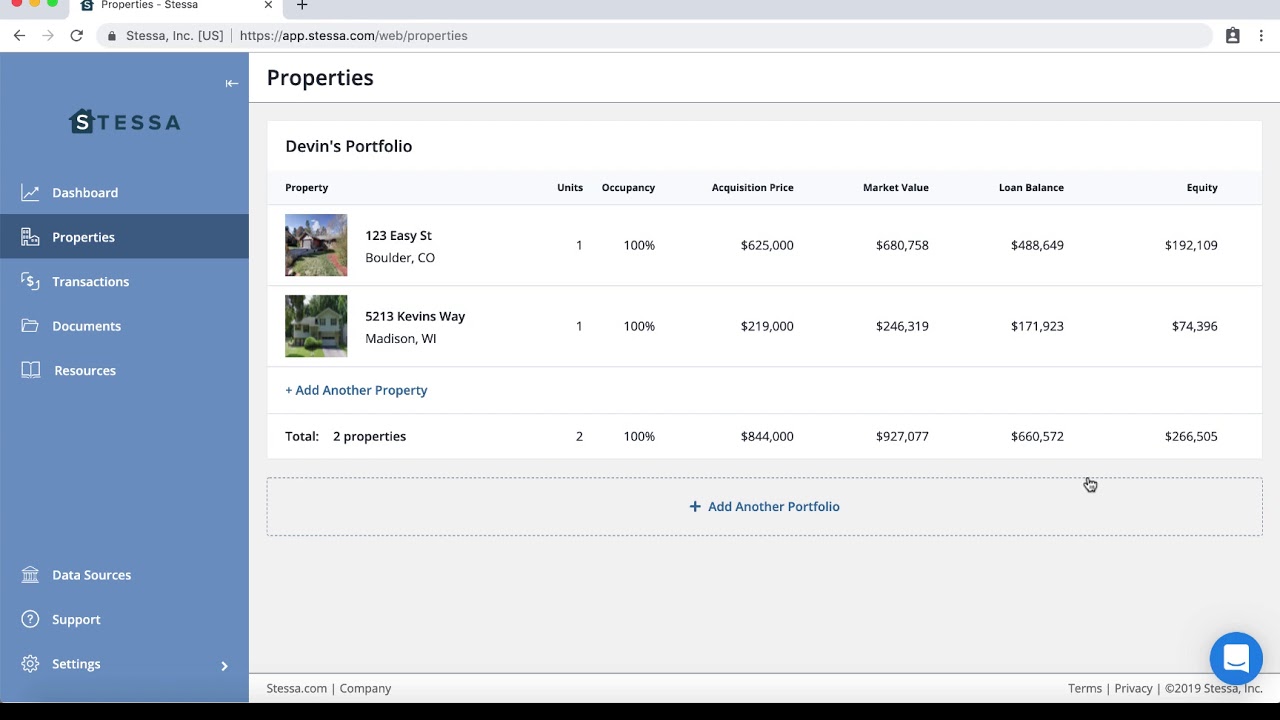
Task: Open 123 Easy St property
Action: tap(398, 235)
